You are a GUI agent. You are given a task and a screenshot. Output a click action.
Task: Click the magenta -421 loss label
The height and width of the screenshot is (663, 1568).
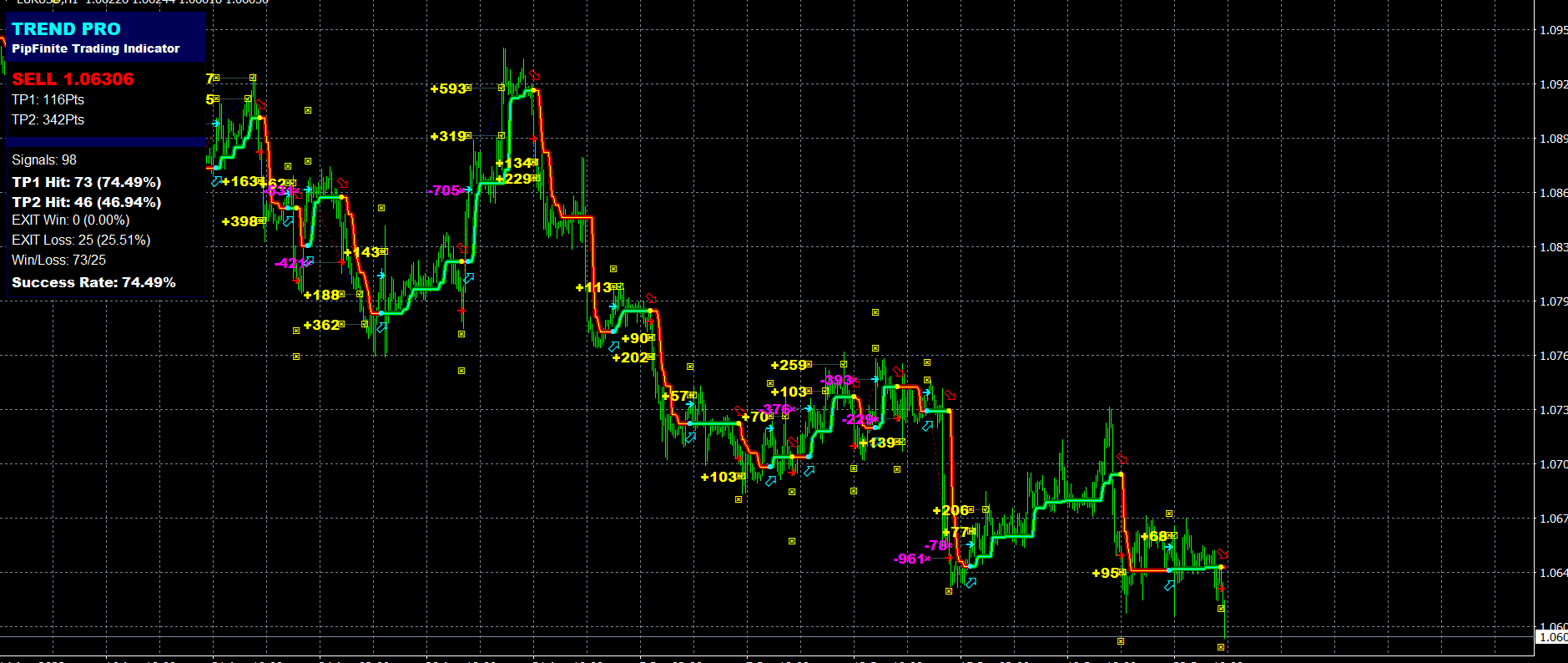click(290, 263)
